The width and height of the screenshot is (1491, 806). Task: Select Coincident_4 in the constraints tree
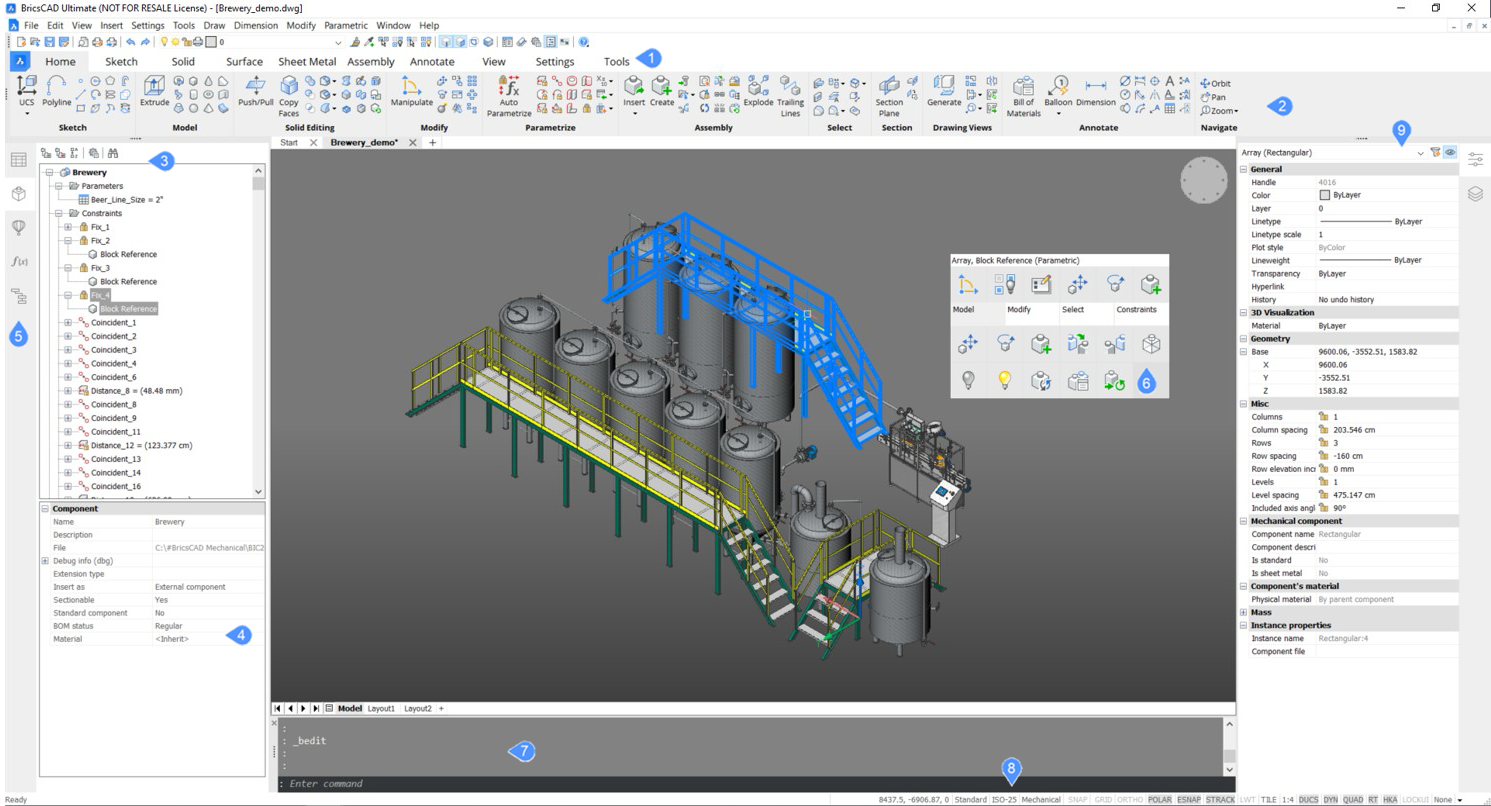114,363
